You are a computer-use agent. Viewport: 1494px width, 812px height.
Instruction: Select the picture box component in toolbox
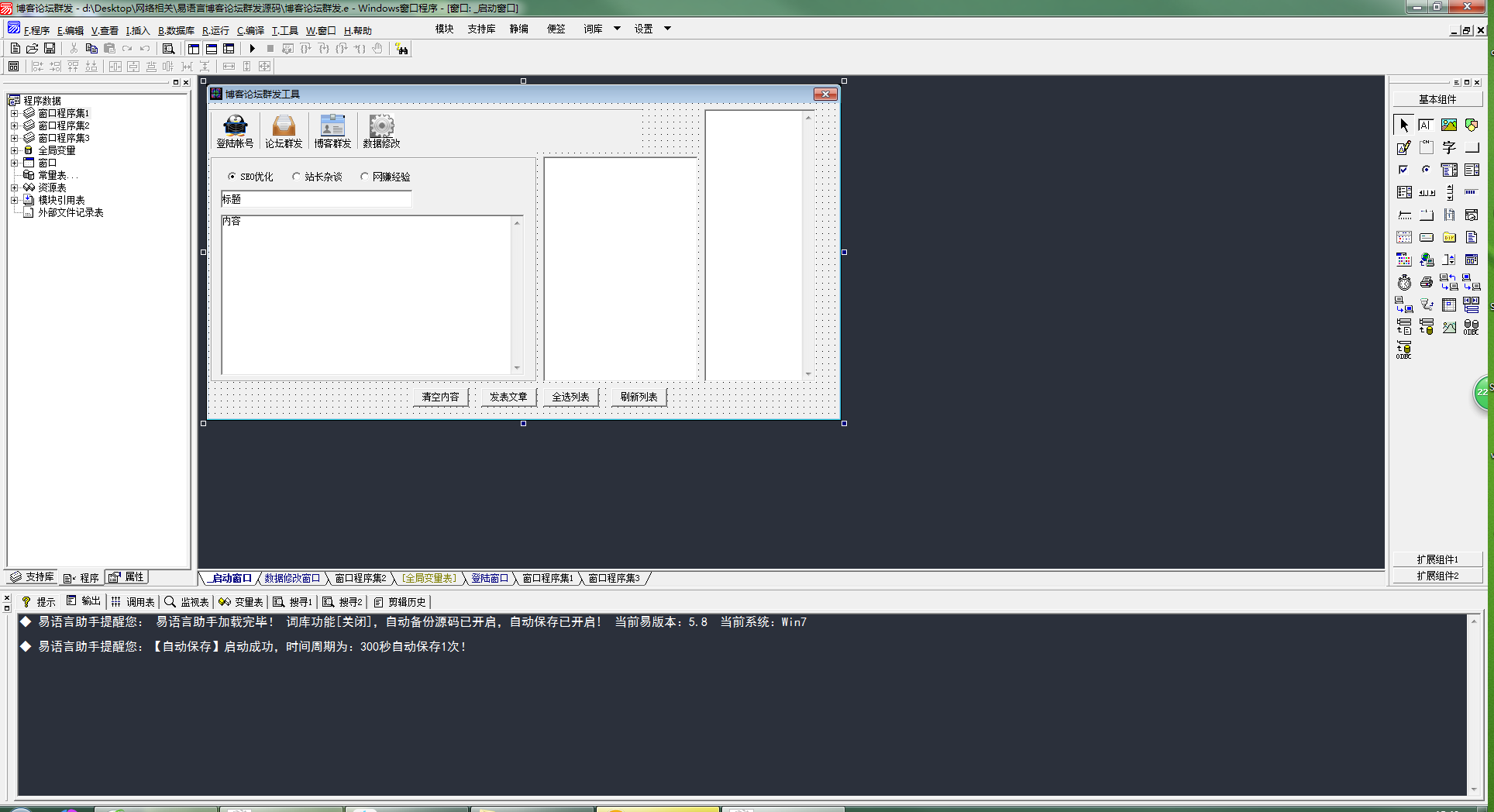pyautogui.click(x=1448, y=125)
